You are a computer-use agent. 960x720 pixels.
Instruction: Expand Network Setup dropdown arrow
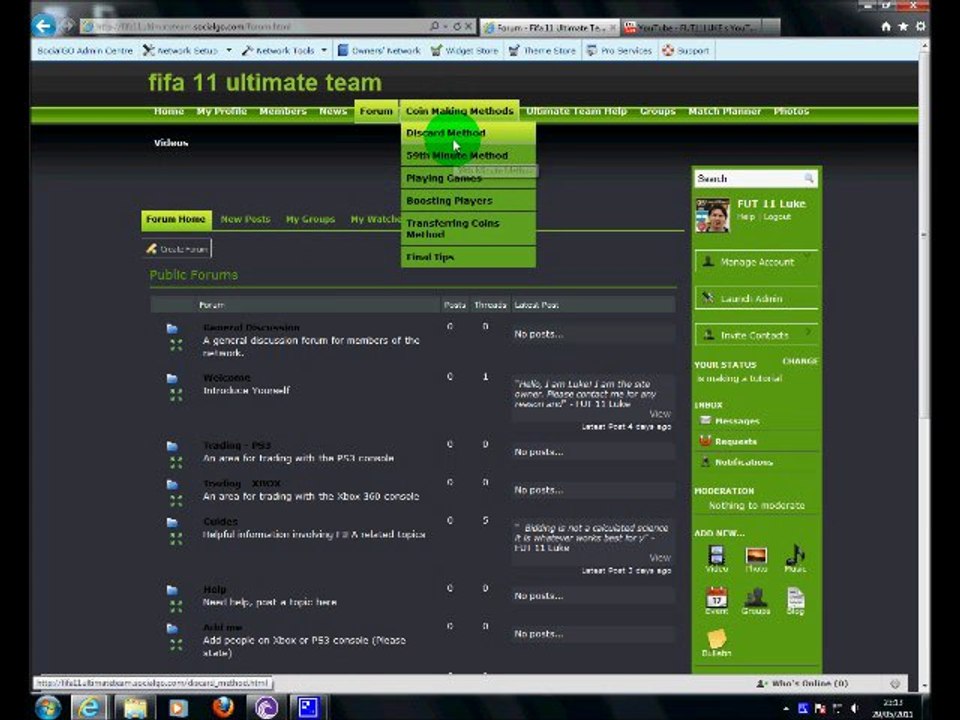tap(229, 50)
